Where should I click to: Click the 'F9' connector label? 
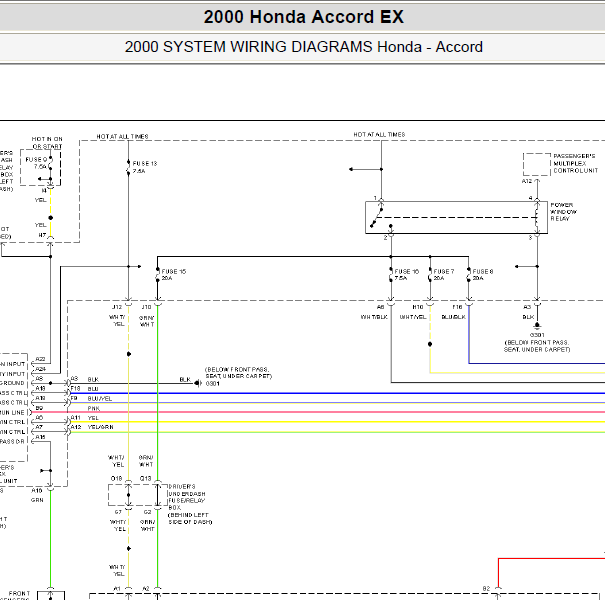tap(74, 398)
